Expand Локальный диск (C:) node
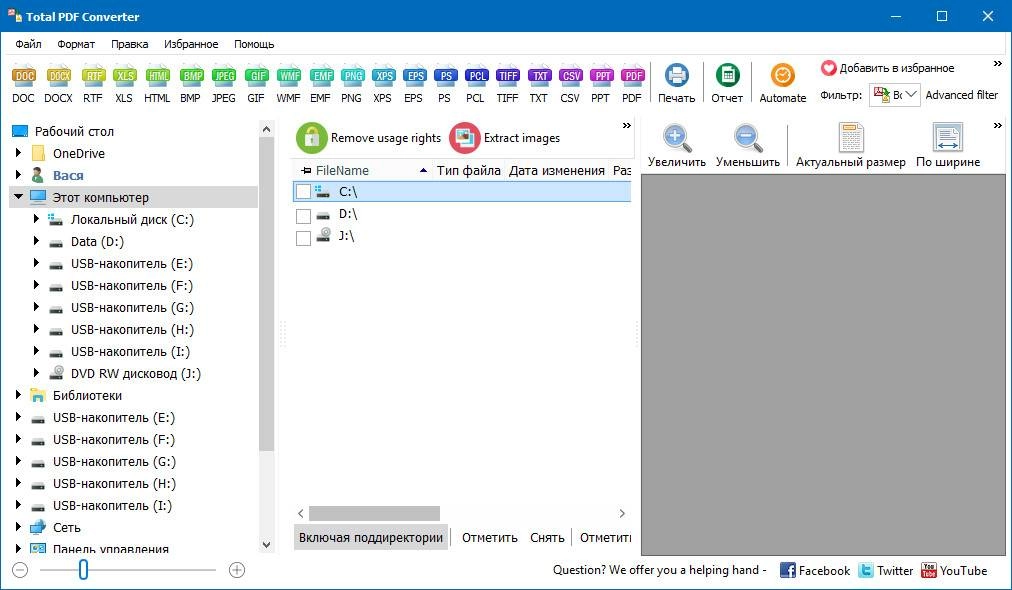Screen dimensions: 1012x590 tap(36, 219)
